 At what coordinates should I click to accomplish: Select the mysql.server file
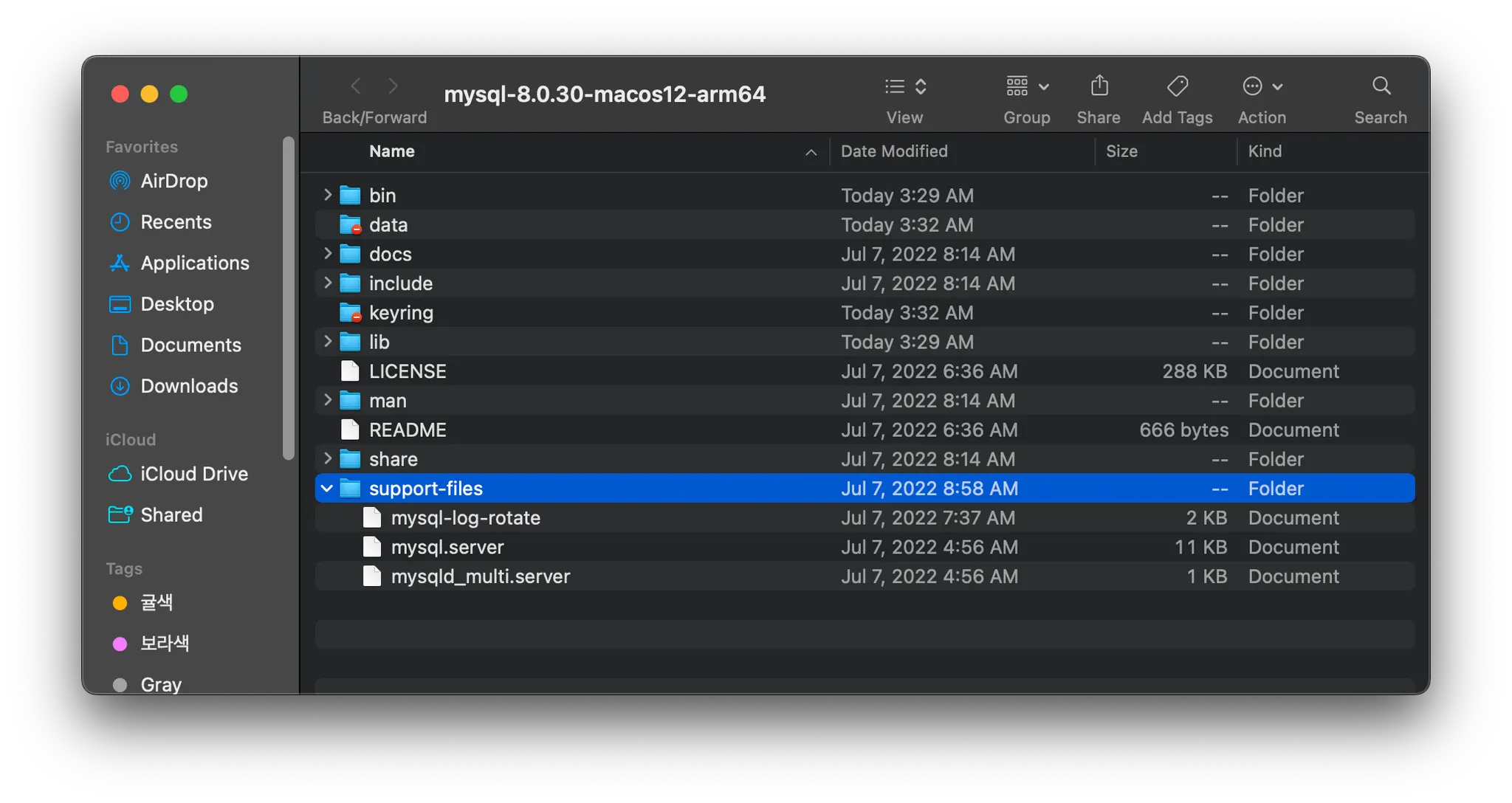point(447,547)
